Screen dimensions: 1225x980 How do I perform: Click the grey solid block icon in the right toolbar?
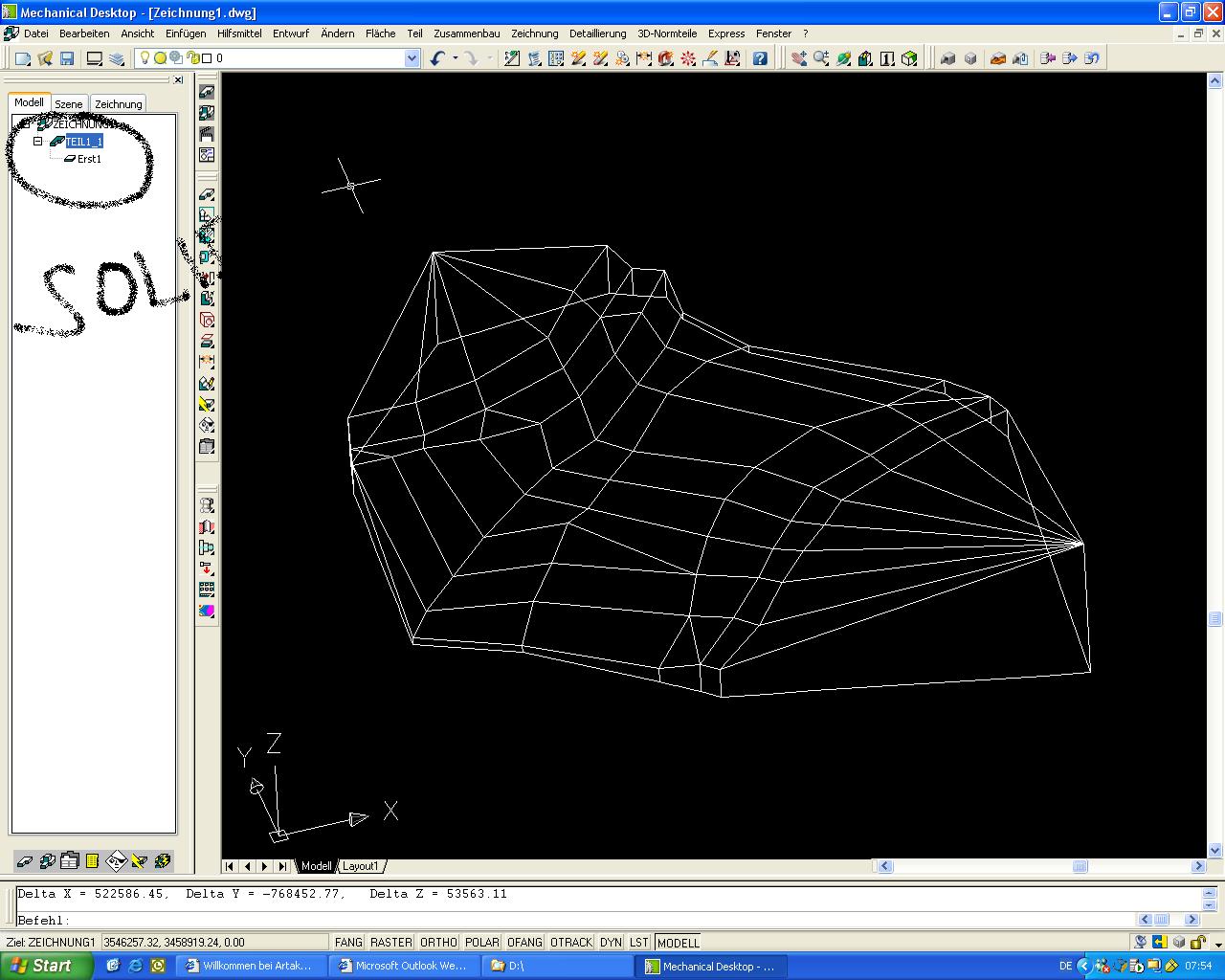coord(947,58)
